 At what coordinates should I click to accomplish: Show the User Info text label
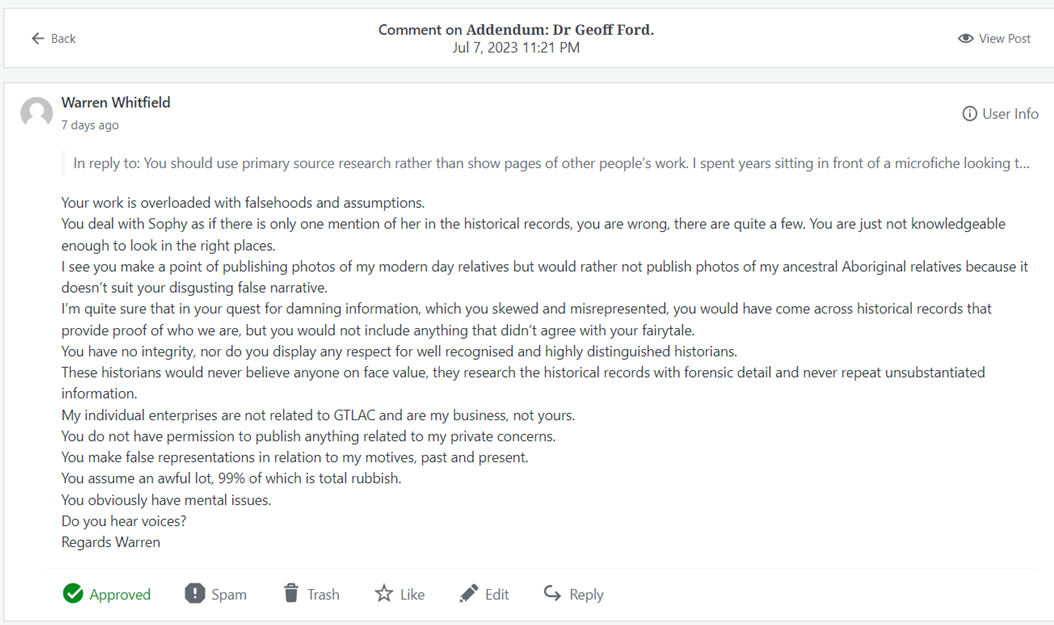click(x=1010, y=114)
